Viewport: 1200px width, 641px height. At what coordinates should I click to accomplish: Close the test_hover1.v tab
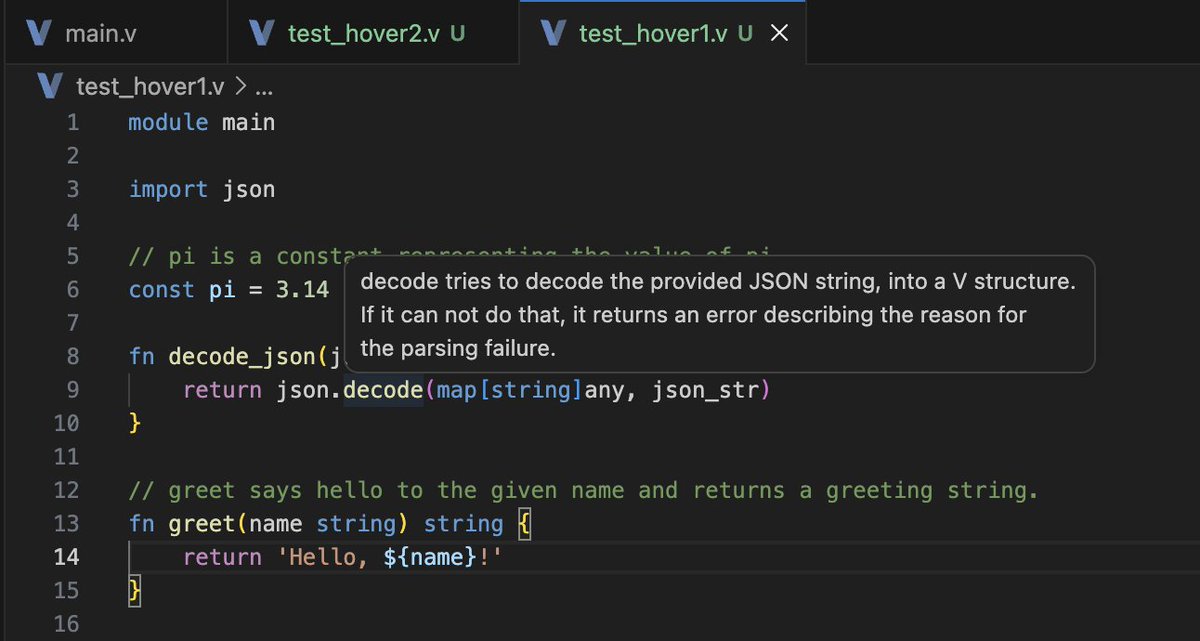click(x=780, y=33)
